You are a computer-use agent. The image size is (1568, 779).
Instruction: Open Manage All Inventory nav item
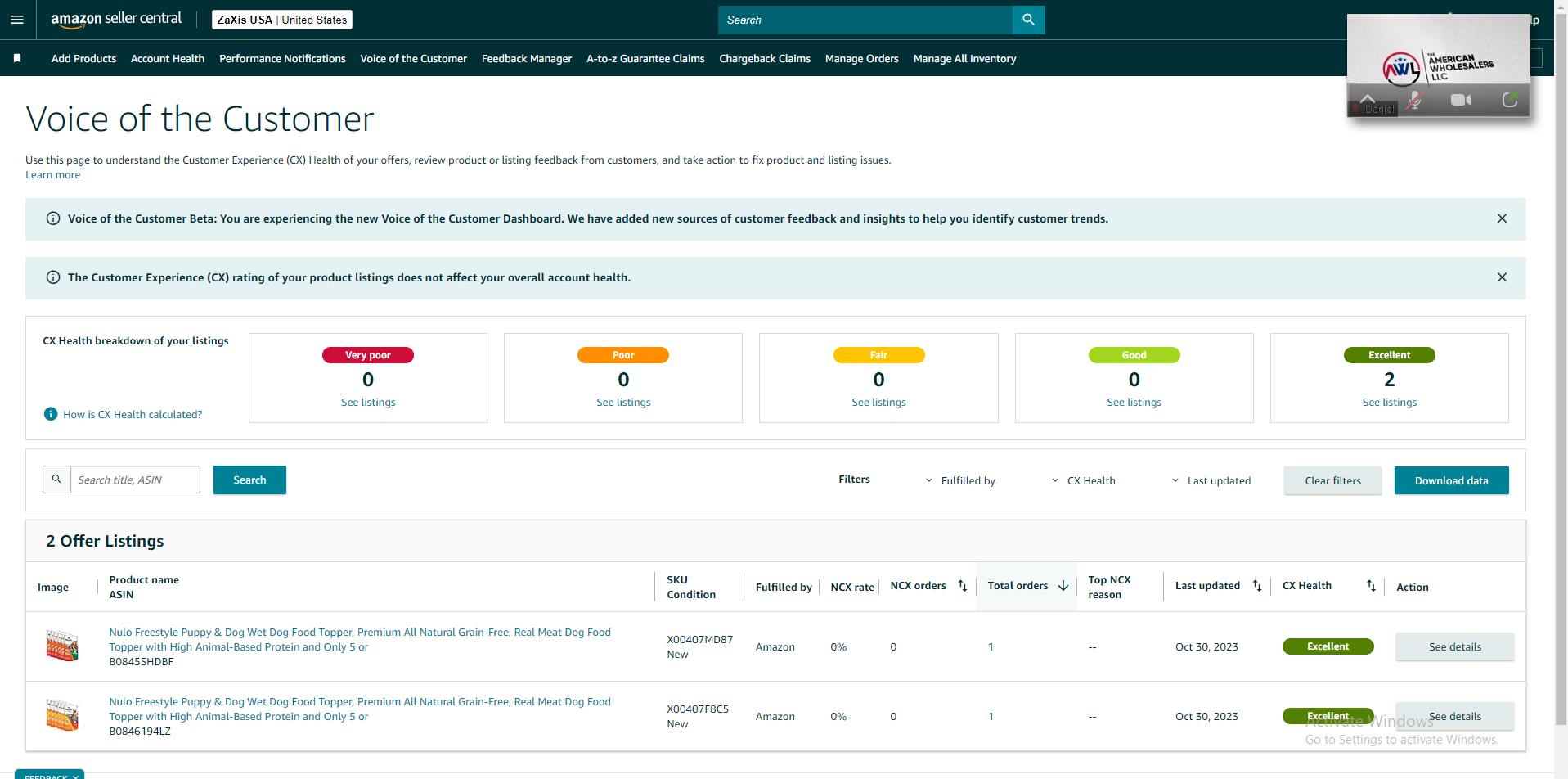pos(965,58)
